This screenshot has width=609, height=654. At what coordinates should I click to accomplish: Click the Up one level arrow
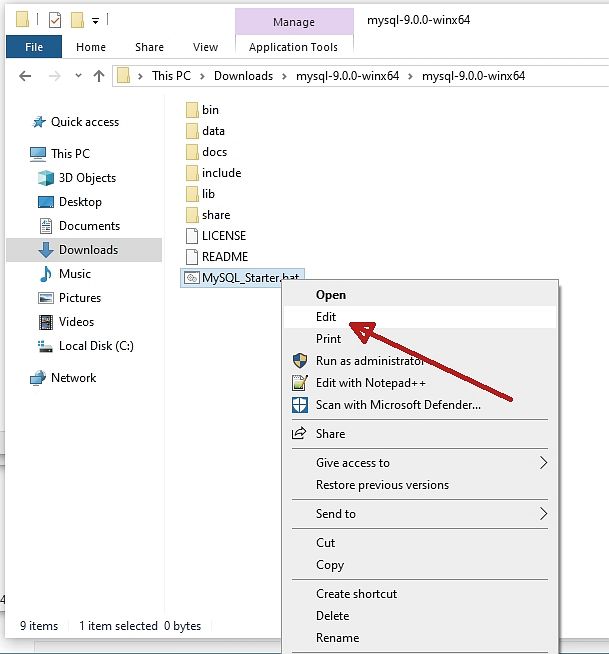tap(99, 76)
